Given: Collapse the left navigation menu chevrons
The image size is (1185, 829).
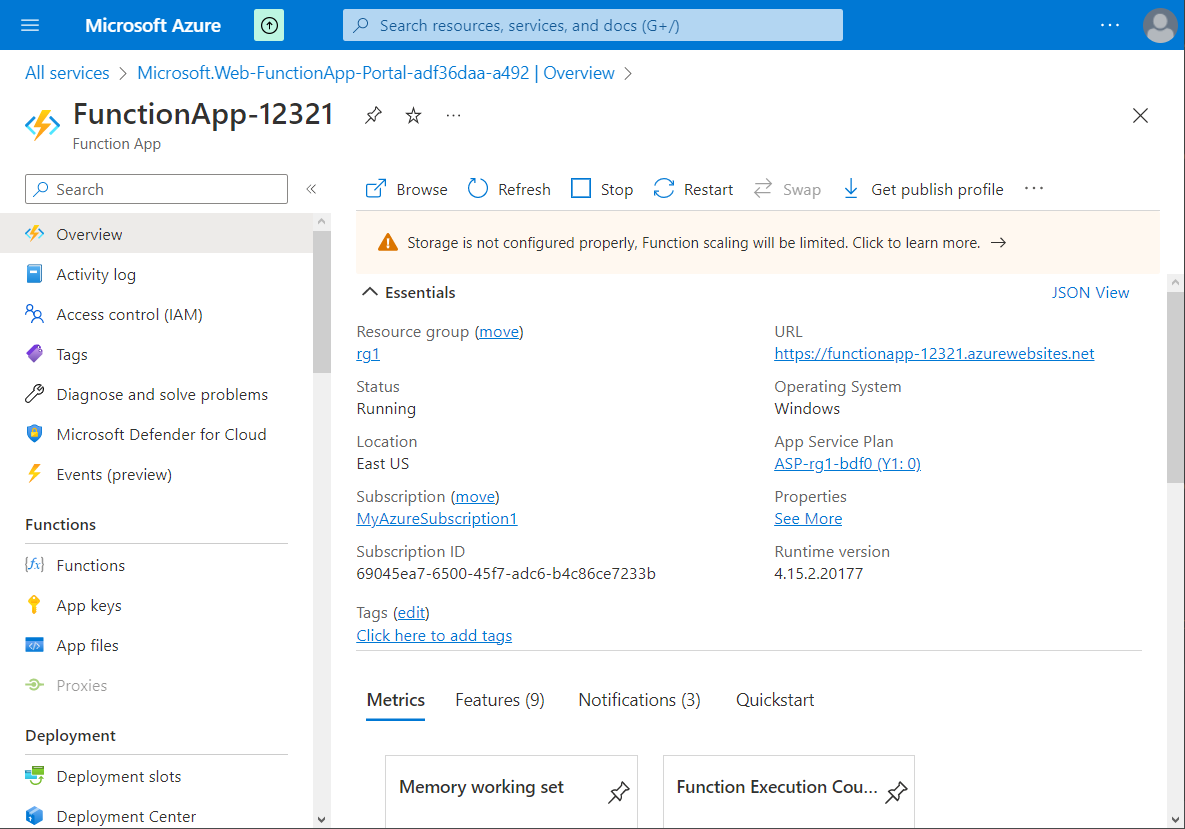Looking at the screenshot, I should point(311,189).
